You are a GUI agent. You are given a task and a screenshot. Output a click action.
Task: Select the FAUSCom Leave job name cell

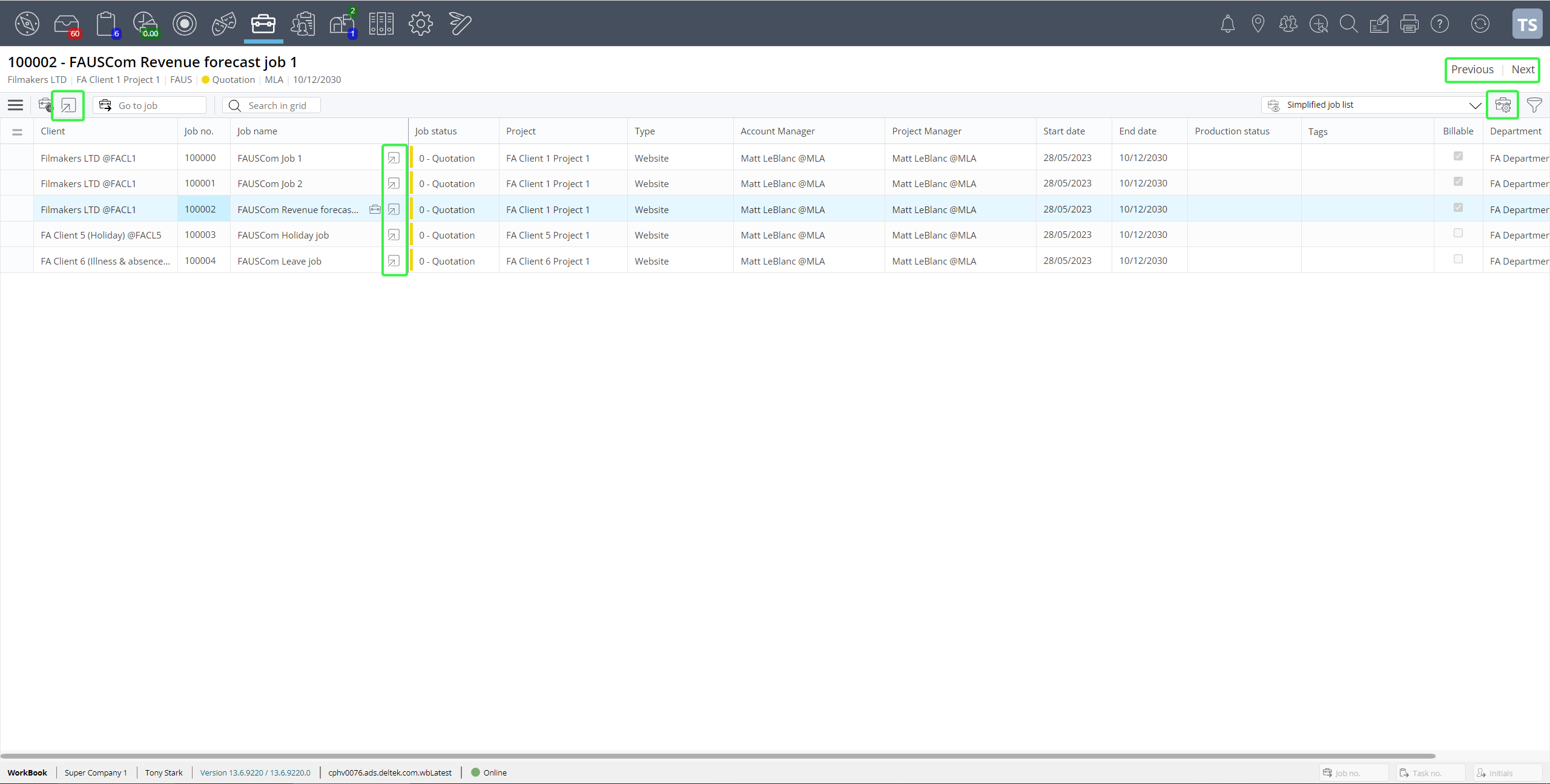tap(306, 261)
